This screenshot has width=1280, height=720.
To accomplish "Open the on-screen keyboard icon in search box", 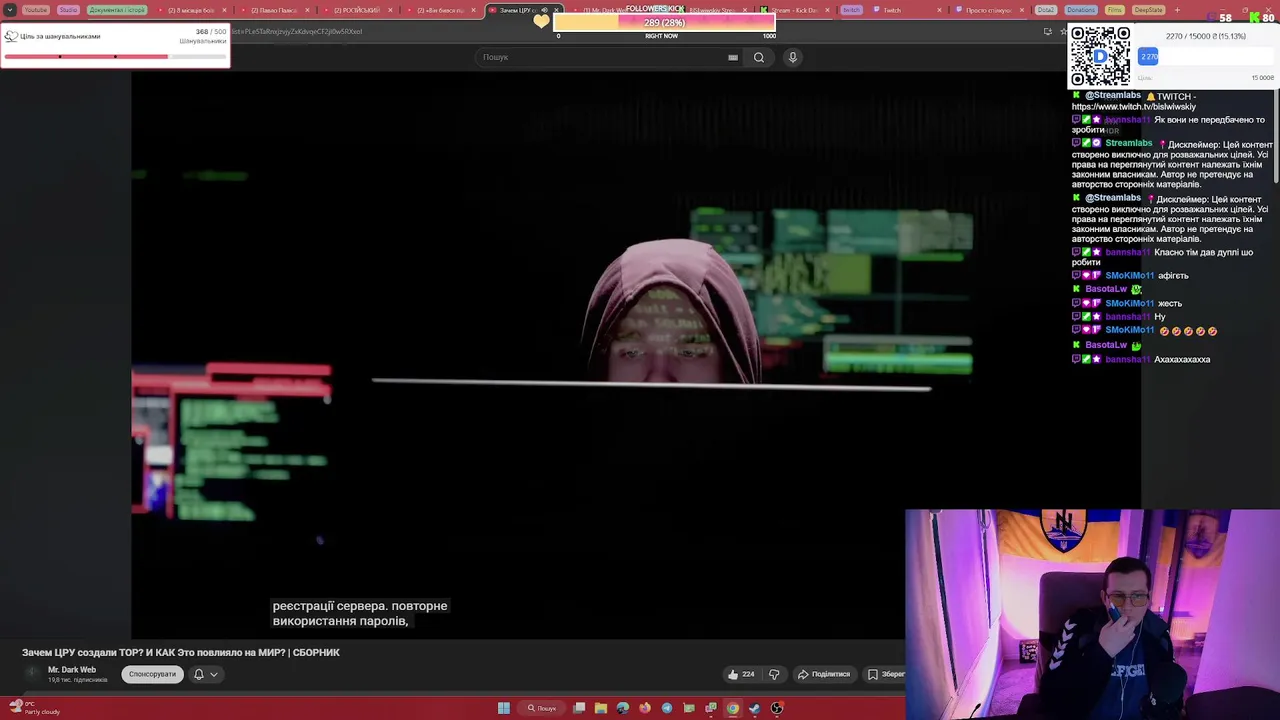I will point(733,57).
